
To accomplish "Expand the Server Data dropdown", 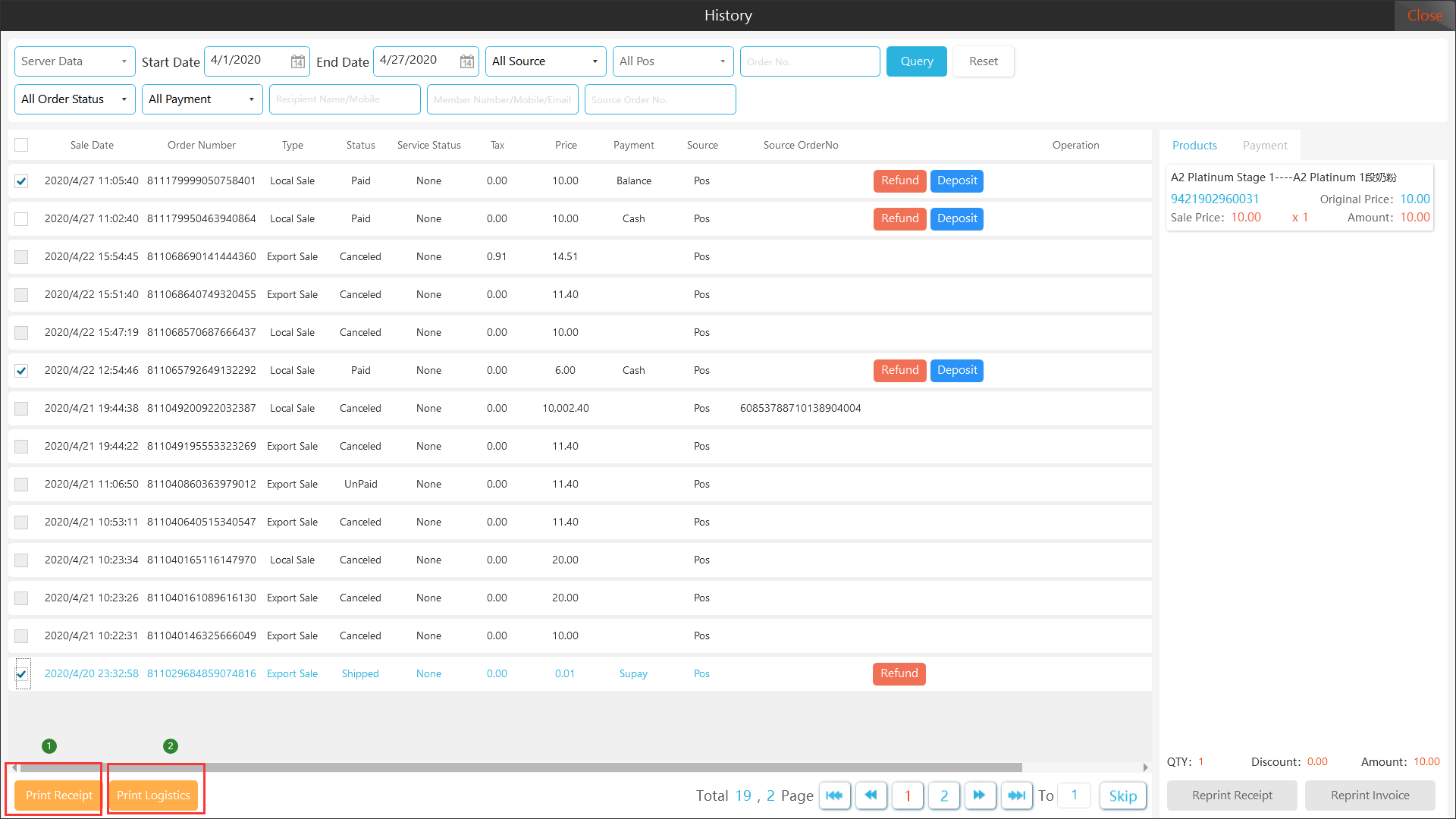I will tap(74, 61).
